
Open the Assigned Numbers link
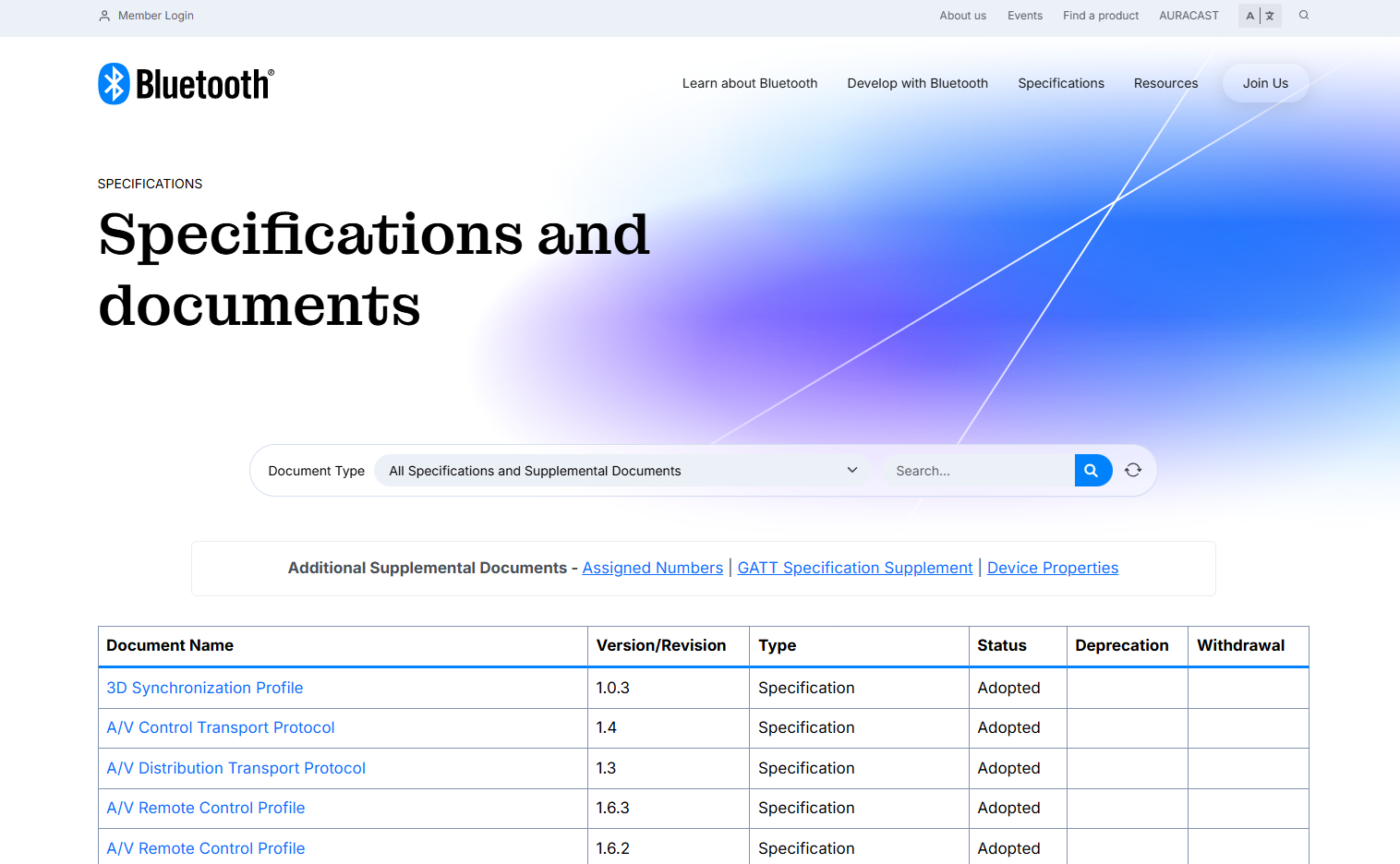tap(653, 568)
